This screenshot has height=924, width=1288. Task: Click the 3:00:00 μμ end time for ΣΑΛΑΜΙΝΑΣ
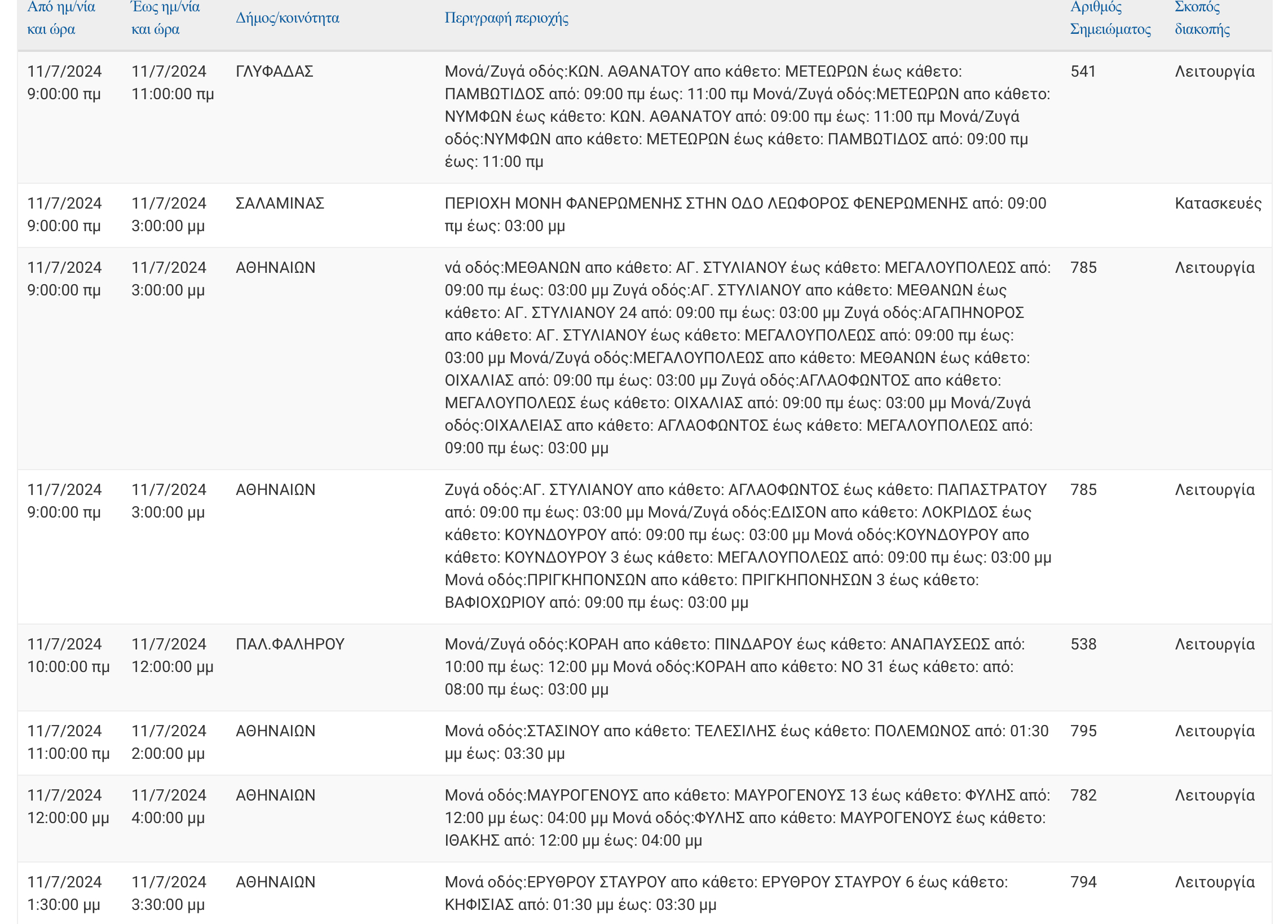click(x=169, y=215)
